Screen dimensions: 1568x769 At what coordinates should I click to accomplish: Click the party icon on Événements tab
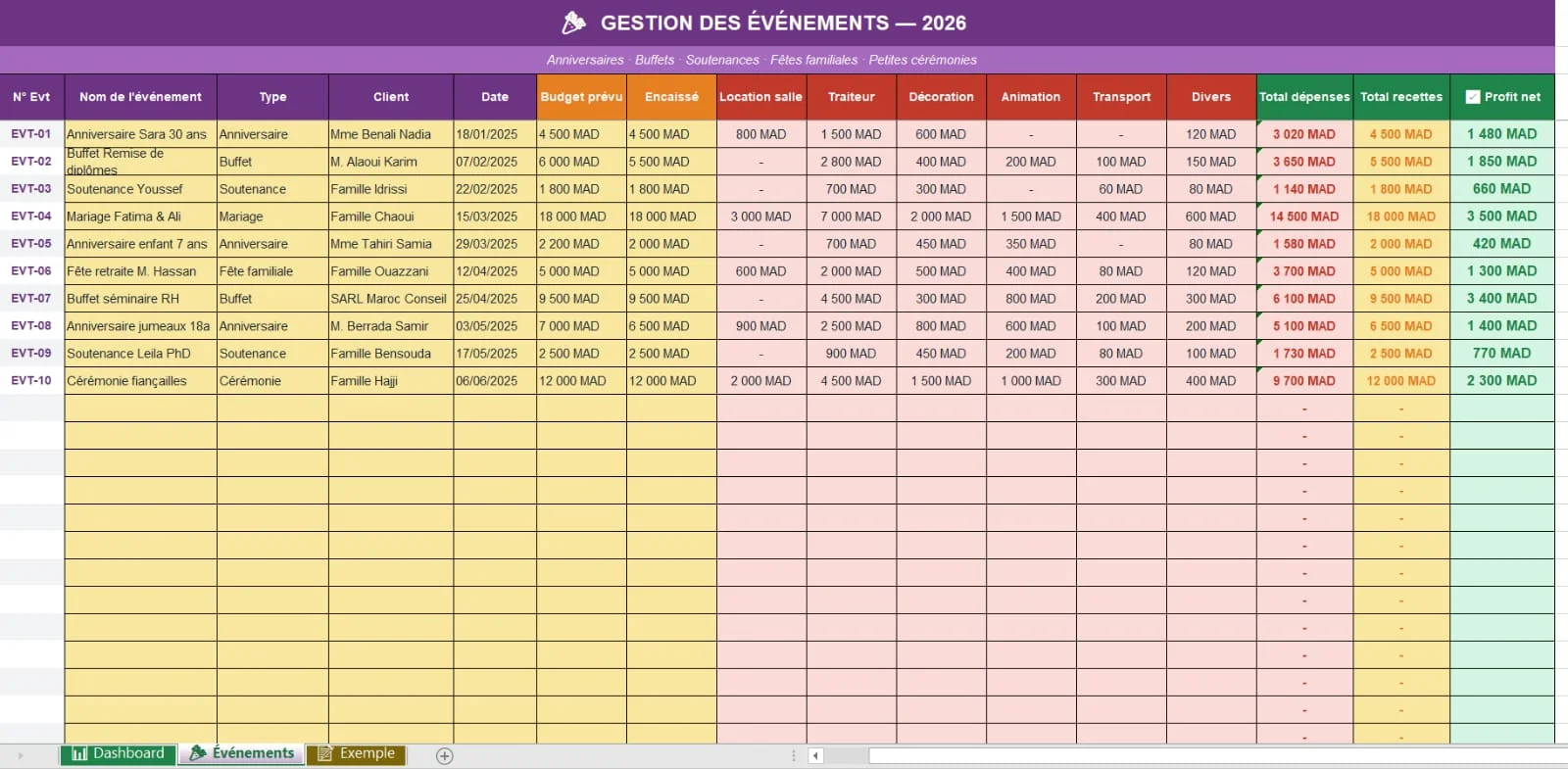coord(198,753)
